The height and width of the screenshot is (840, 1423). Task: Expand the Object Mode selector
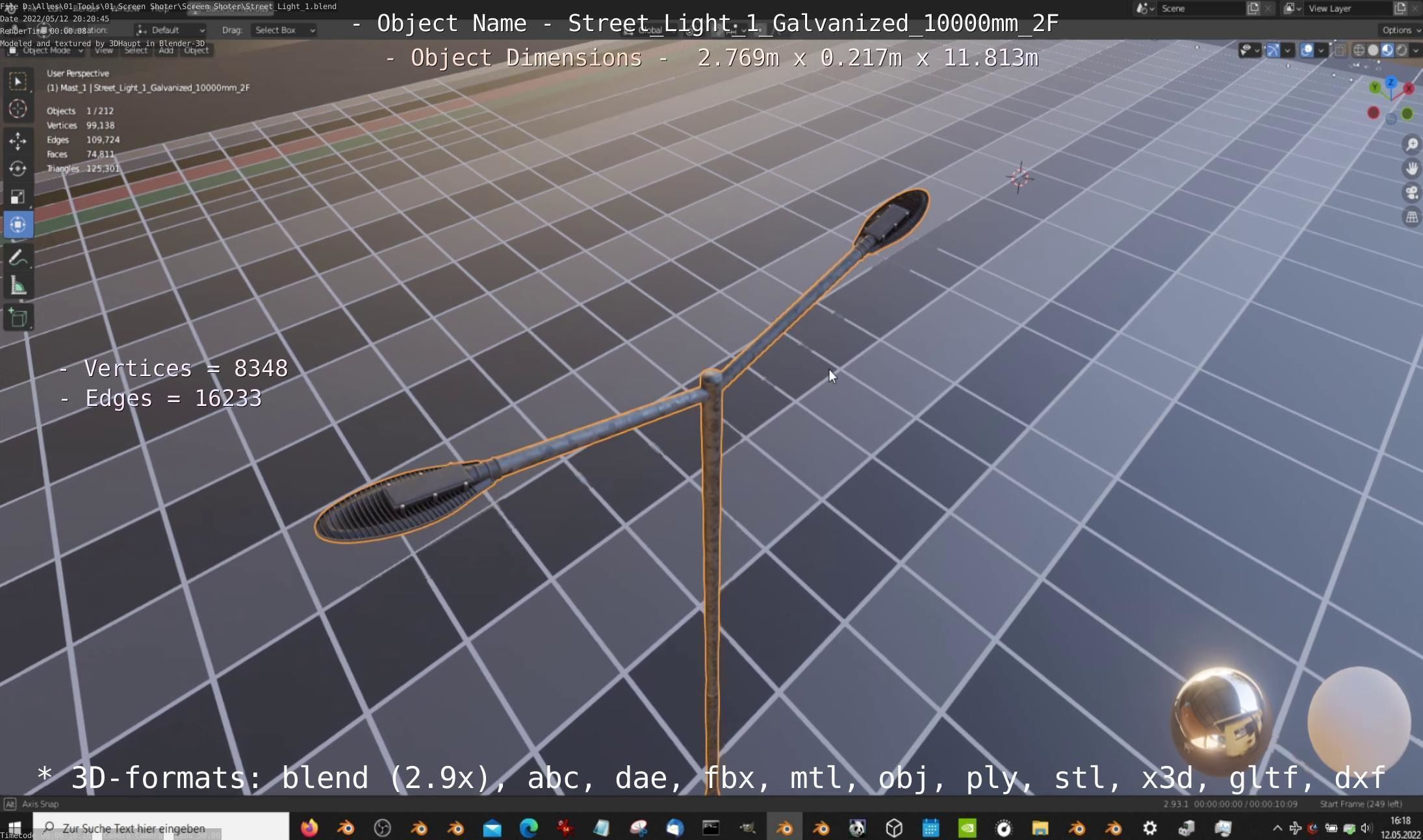(46, 50)
